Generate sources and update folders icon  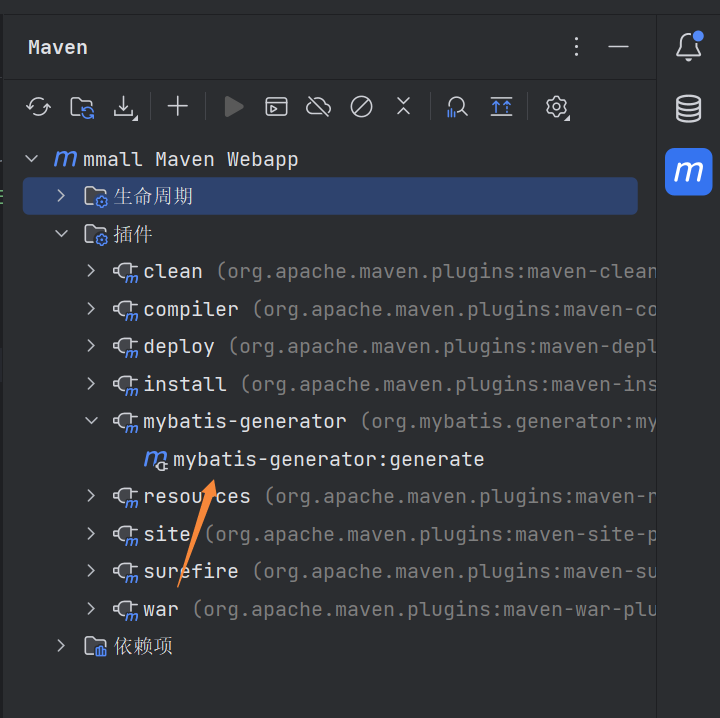pos(82,107)
